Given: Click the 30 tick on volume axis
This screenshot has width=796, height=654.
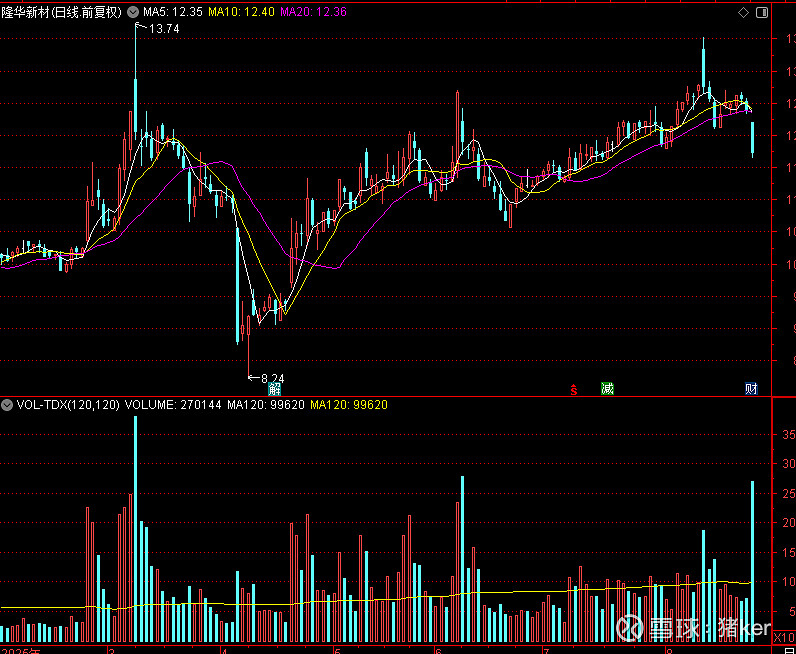Looking at the screenshot, I should click(x=789, y=464).
